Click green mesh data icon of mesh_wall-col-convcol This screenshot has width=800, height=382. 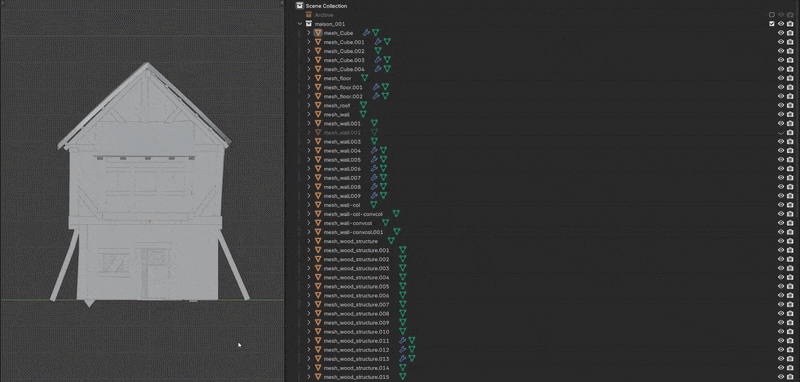(x=396, y=214)
